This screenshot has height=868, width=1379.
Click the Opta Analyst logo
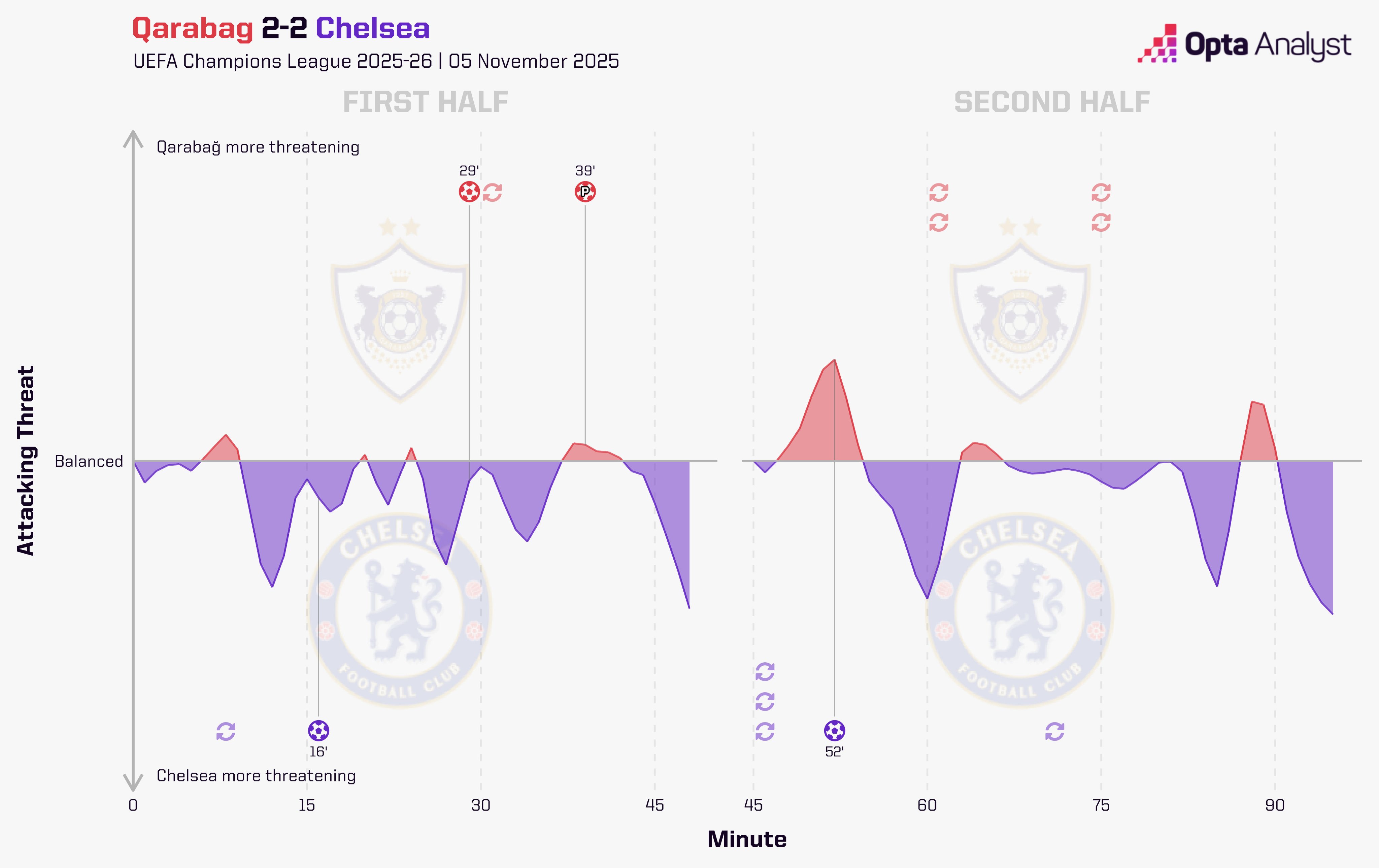(1244, 44)
